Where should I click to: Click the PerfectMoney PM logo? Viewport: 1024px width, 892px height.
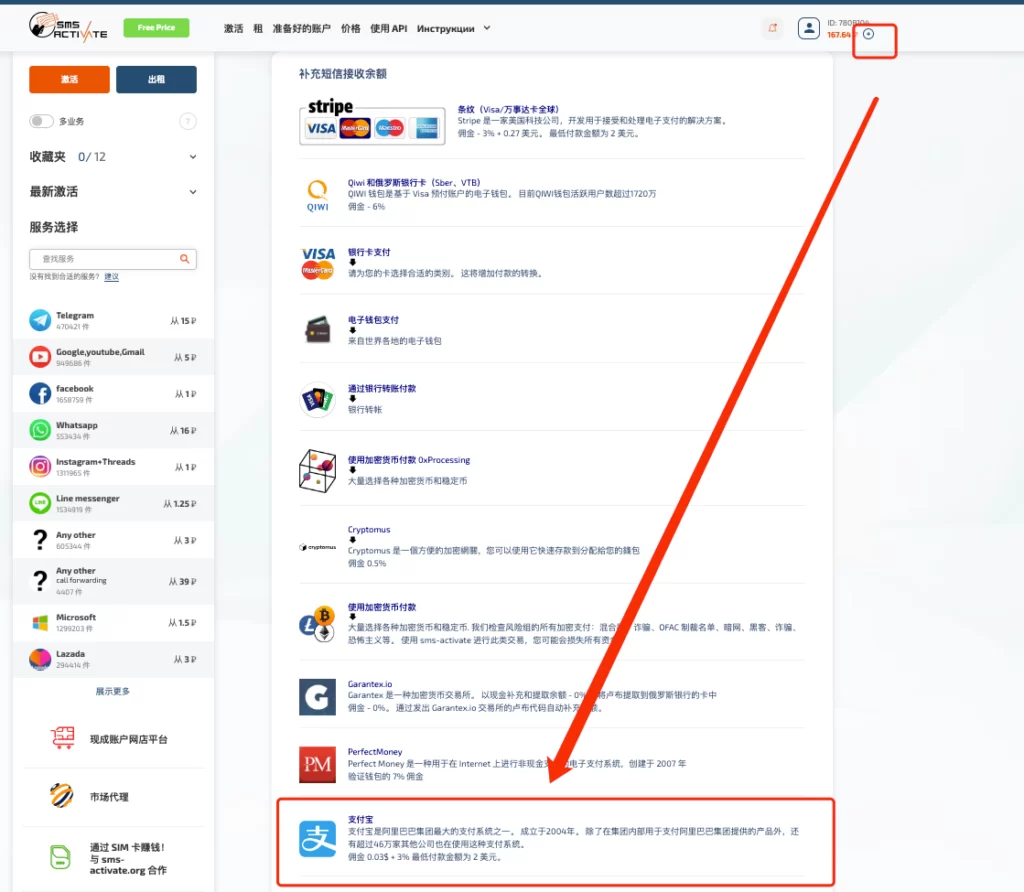(317, 764)
